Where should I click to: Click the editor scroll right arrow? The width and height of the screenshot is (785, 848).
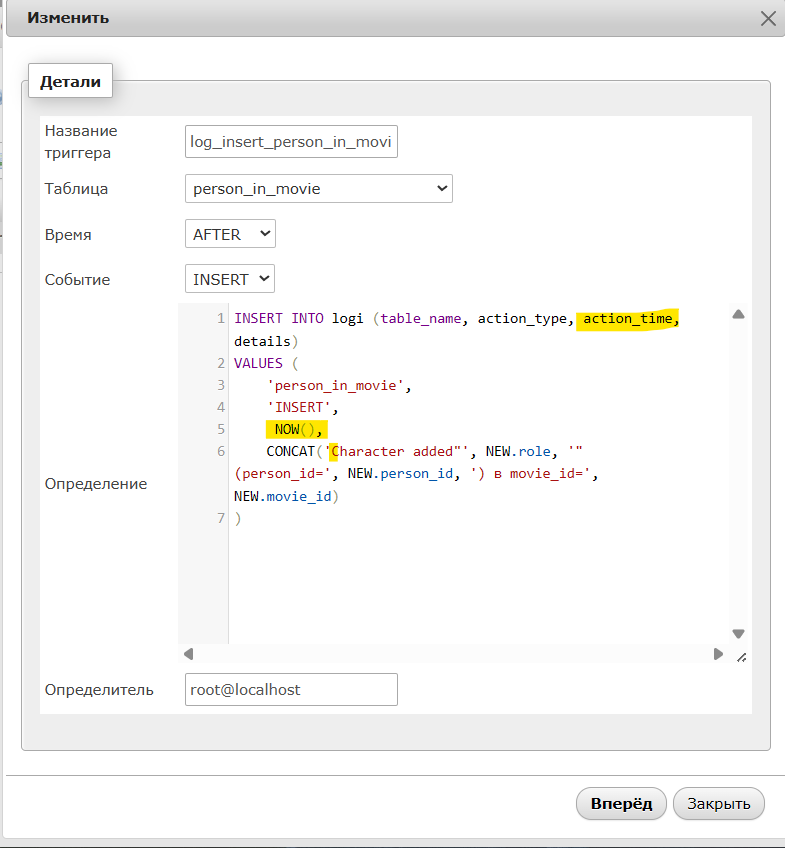718,654
